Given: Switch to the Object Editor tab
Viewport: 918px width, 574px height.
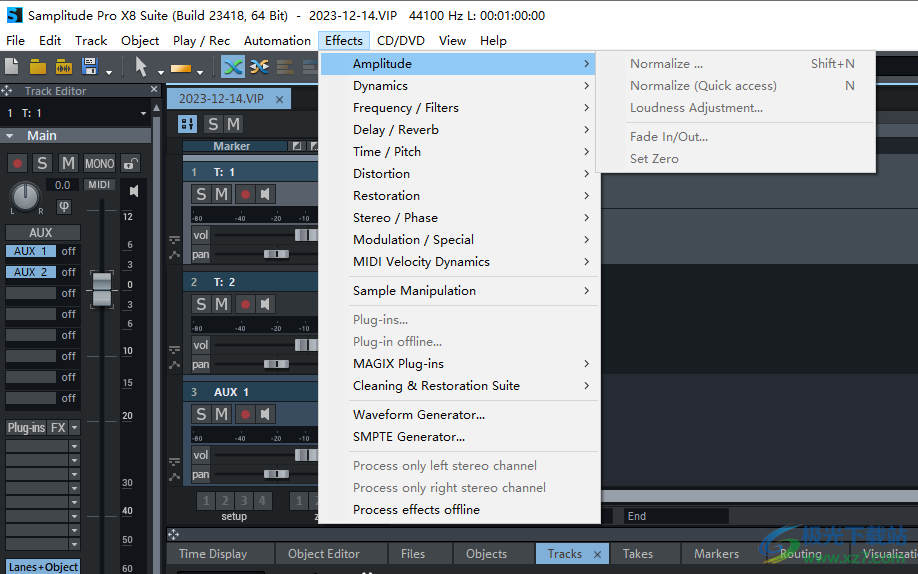Looking at the screenshot, I should coord(324,554).
